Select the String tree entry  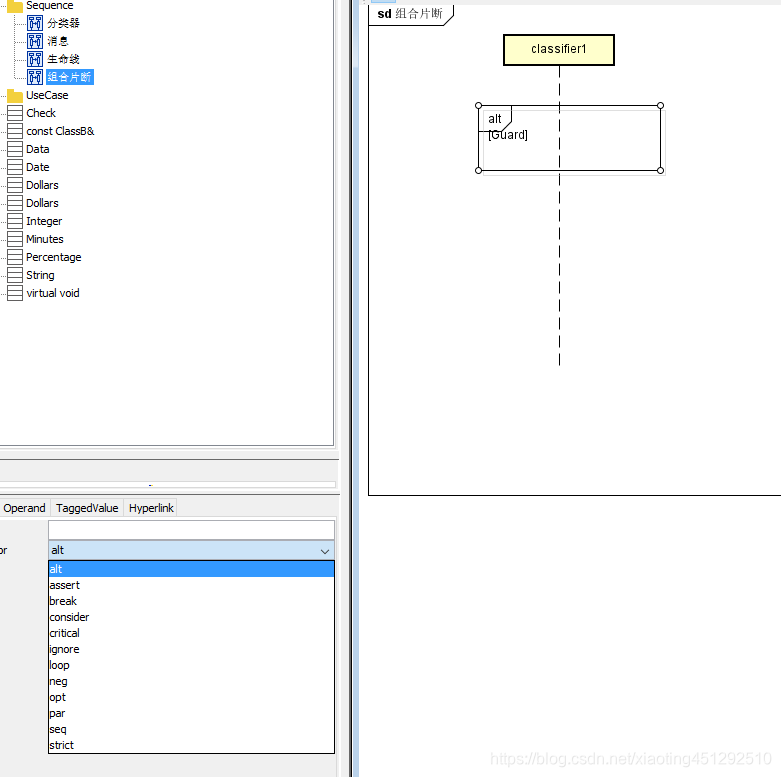coord(40,275)
